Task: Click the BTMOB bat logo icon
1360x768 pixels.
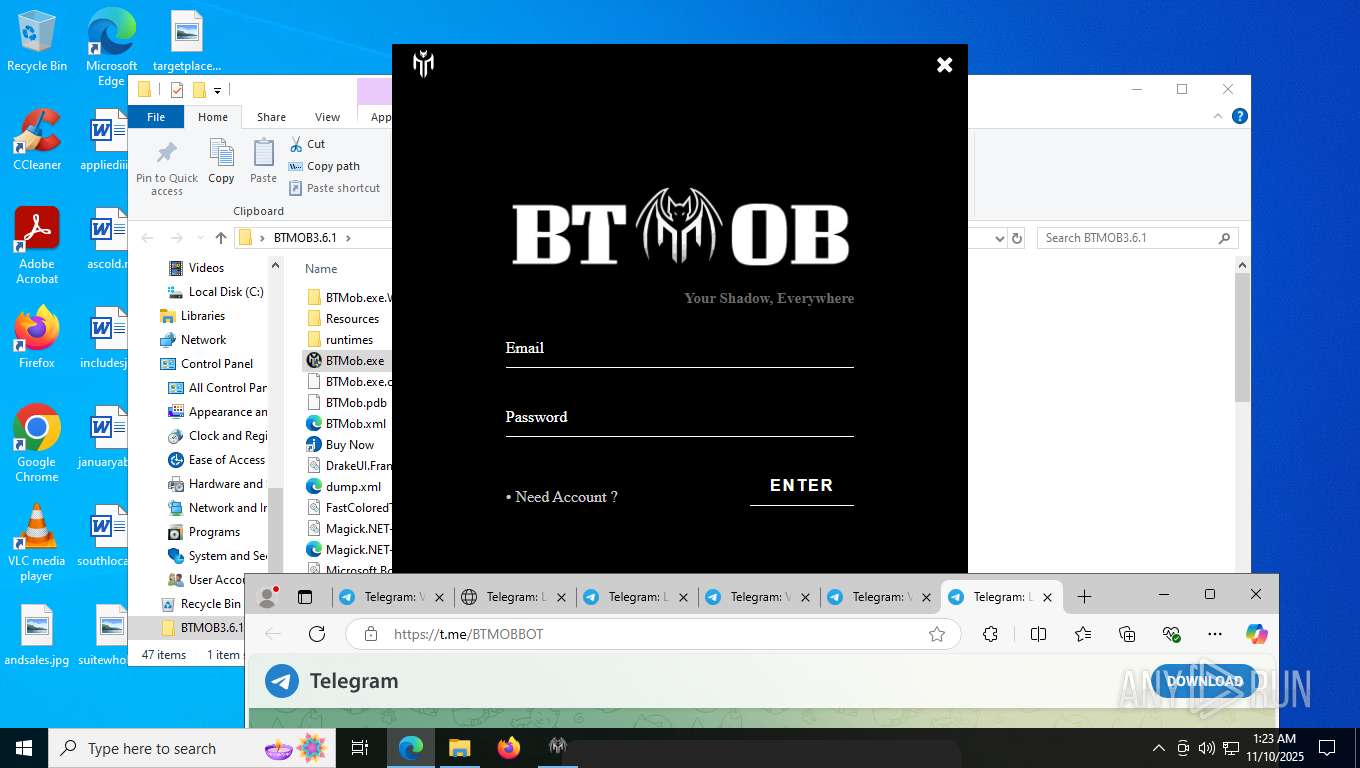Action: pos(423,64)
